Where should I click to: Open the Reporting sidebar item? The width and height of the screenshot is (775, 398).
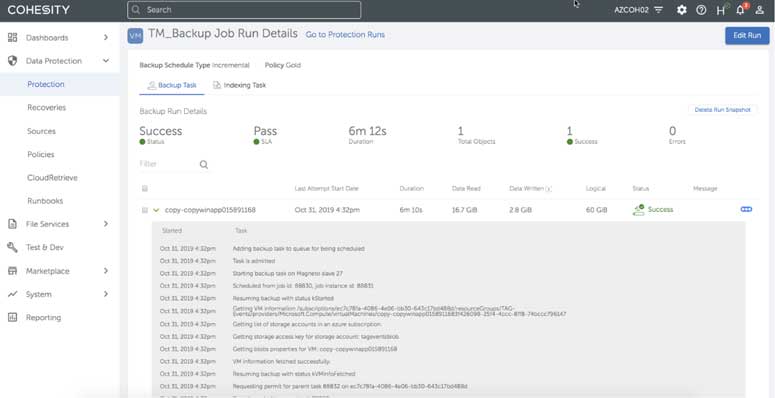43,317
